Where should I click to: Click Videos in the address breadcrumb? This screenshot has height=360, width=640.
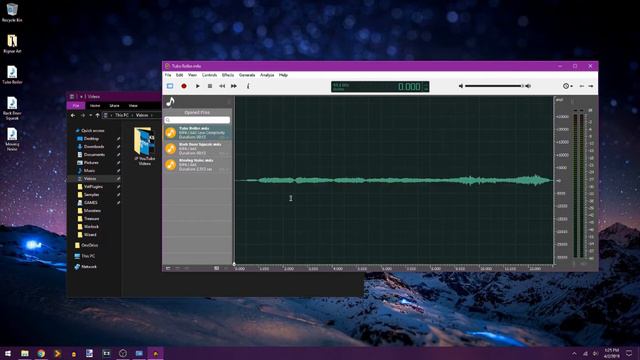tap(142, 116)
